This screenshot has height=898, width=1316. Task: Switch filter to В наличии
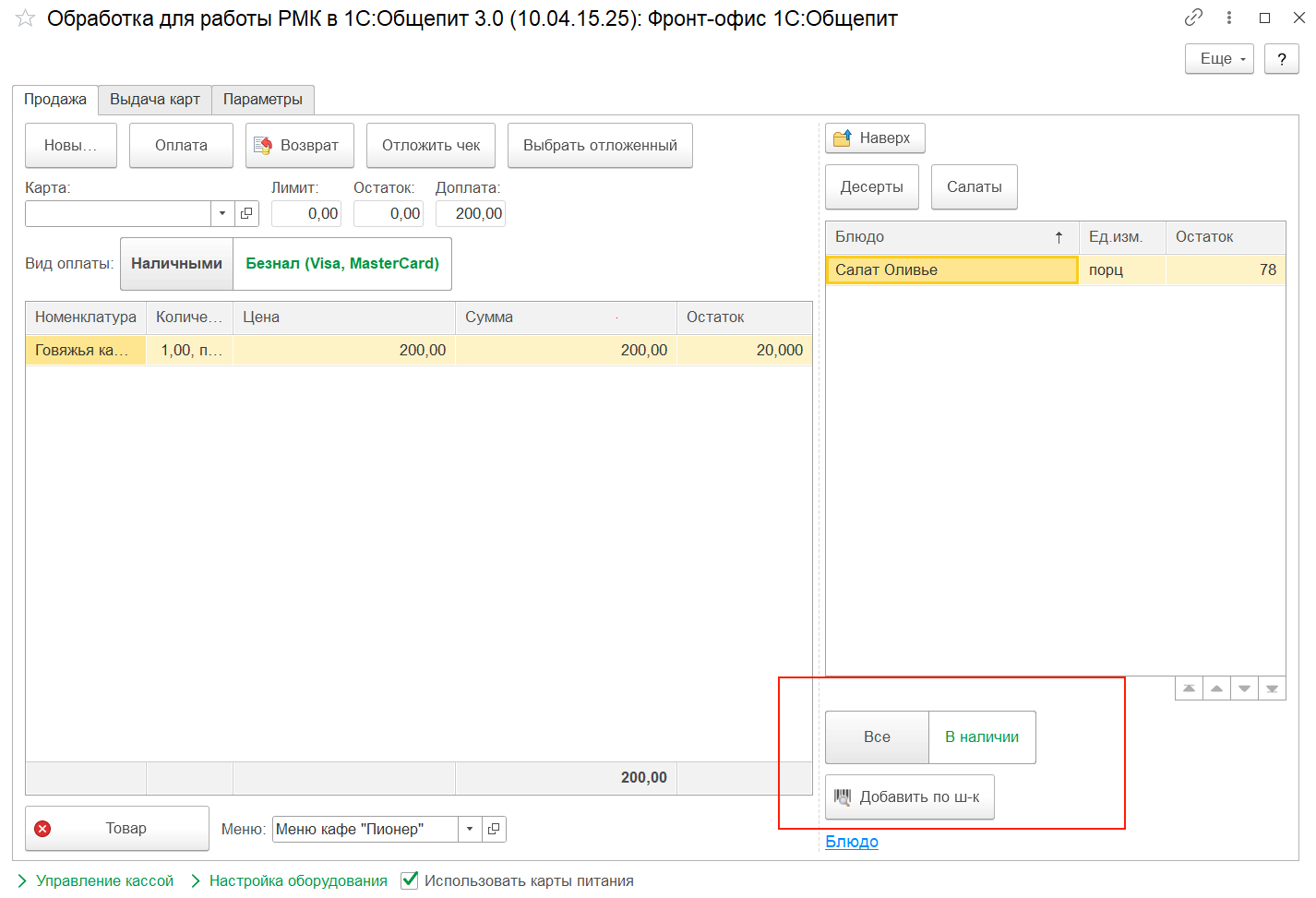click(981, 737)
